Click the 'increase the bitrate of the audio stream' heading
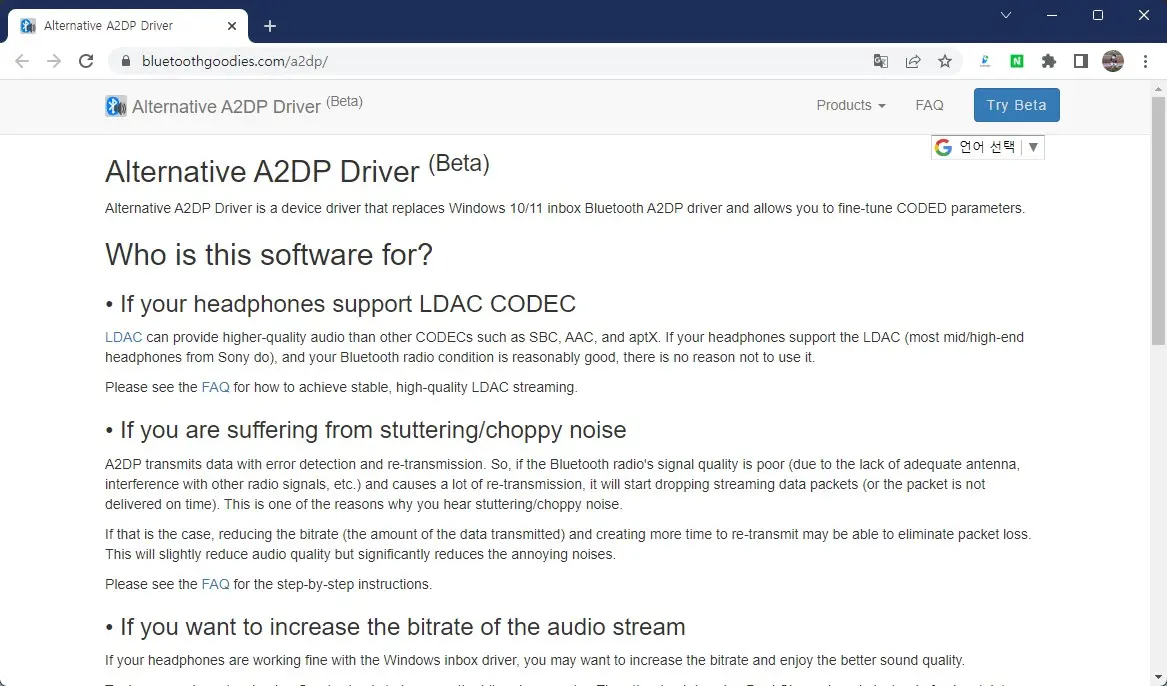Screen dimensions: 1167x686 point(394,626)
